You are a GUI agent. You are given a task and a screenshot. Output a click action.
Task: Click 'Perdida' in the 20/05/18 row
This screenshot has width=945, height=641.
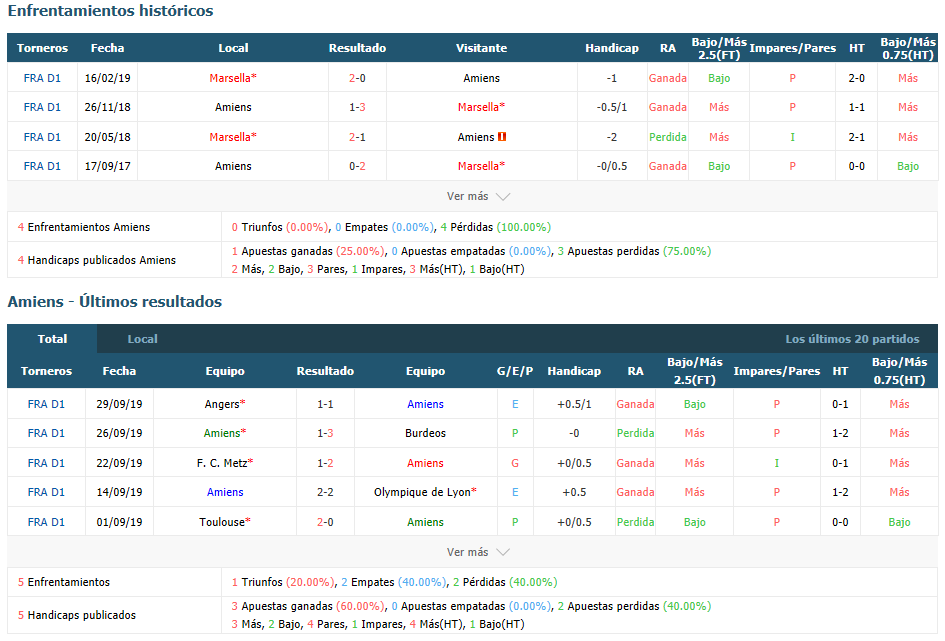668,137
